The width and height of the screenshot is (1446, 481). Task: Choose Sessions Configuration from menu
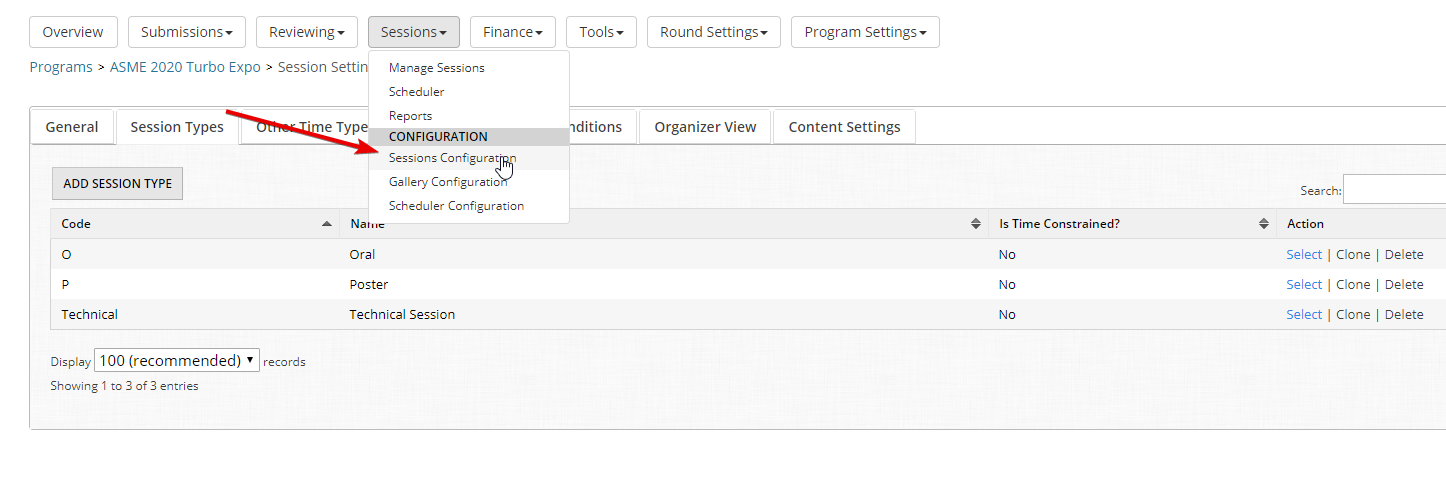pos(452,158)
